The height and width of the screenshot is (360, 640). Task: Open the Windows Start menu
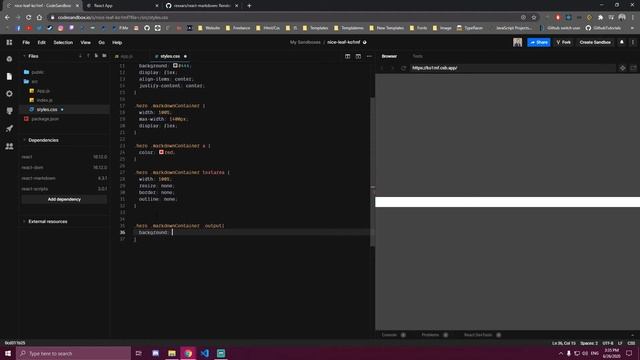pyautogui.click(x=8, y=353)
